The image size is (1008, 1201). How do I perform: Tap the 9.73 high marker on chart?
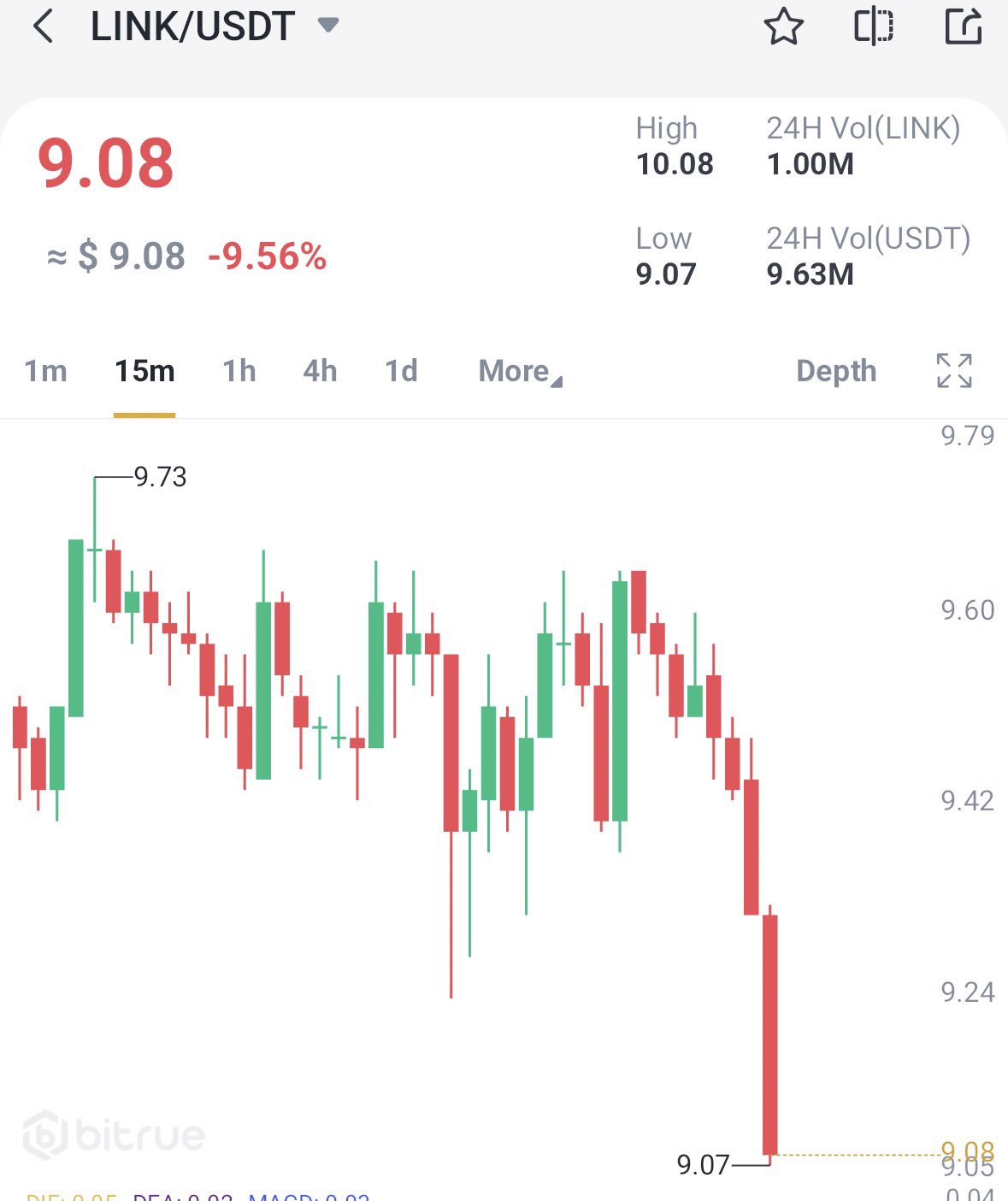point(160,477)
